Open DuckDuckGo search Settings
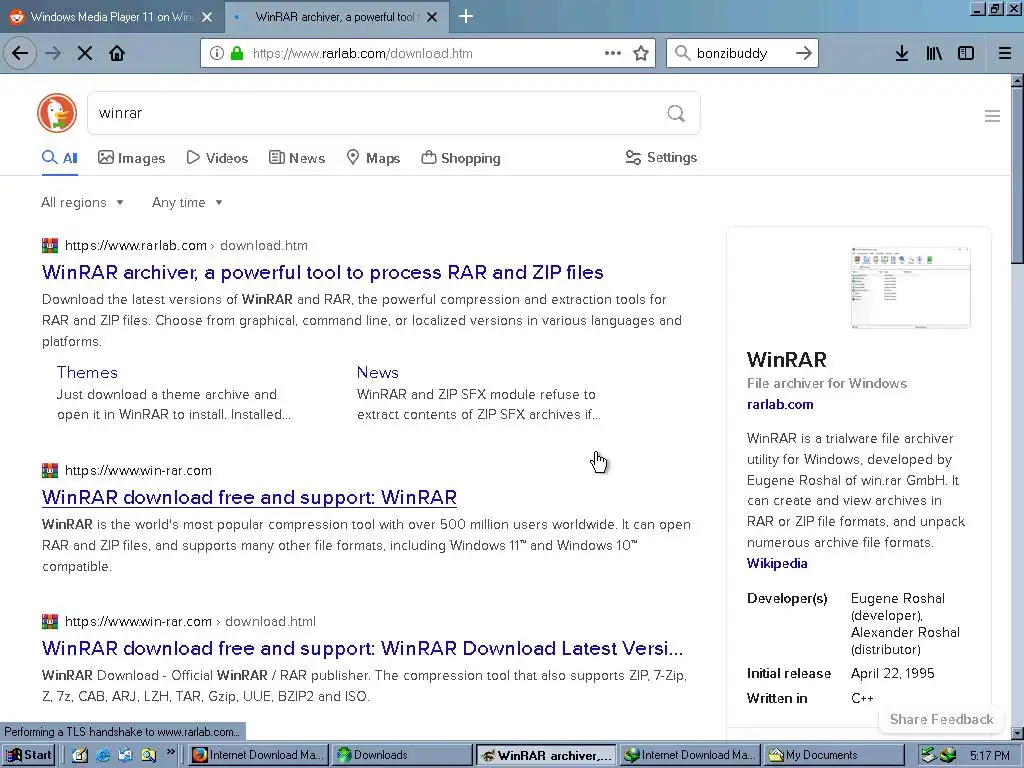The image size is (1024, 768). tap(661, 157)
